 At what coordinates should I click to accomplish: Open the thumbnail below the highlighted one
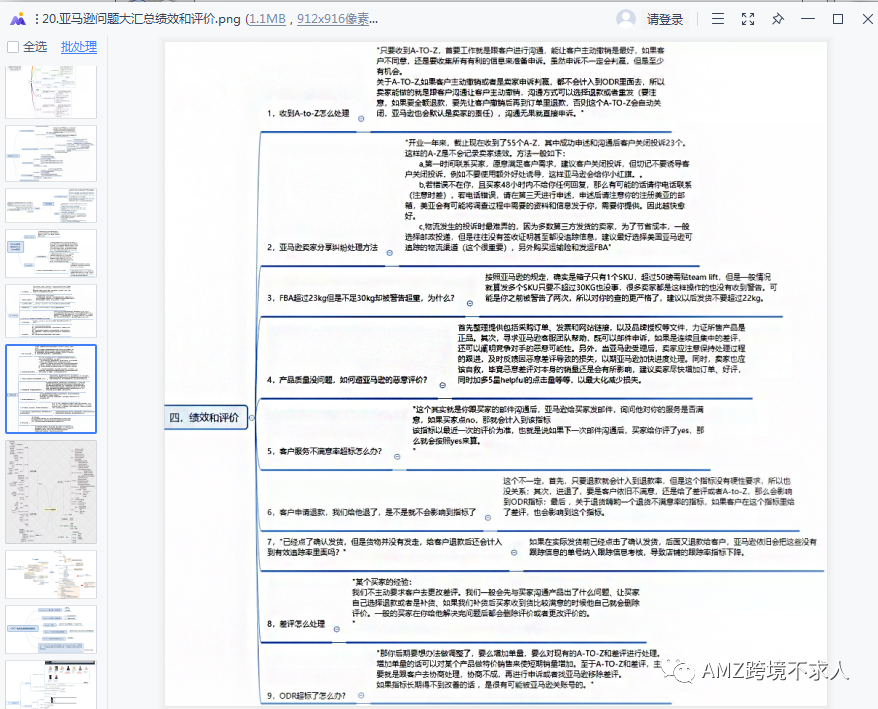[x=51, y=491]
